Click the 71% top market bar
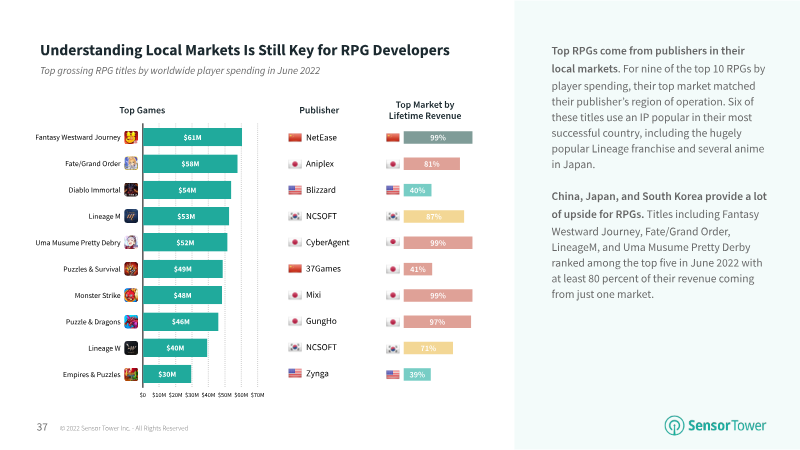 428,348
